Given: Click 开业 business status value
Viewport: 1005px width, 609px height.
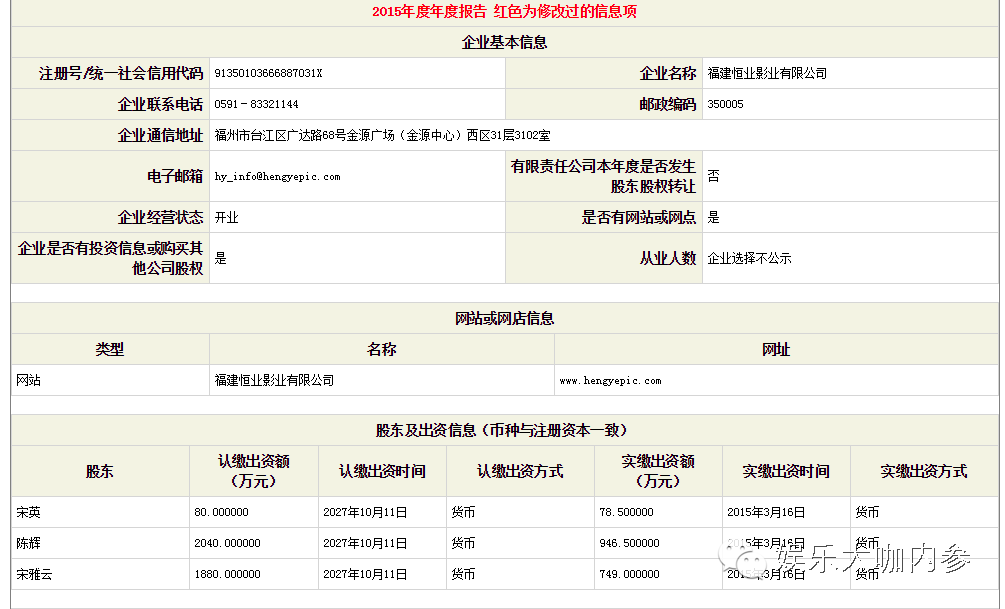Looking at the screenshot, I should point(226,217).
